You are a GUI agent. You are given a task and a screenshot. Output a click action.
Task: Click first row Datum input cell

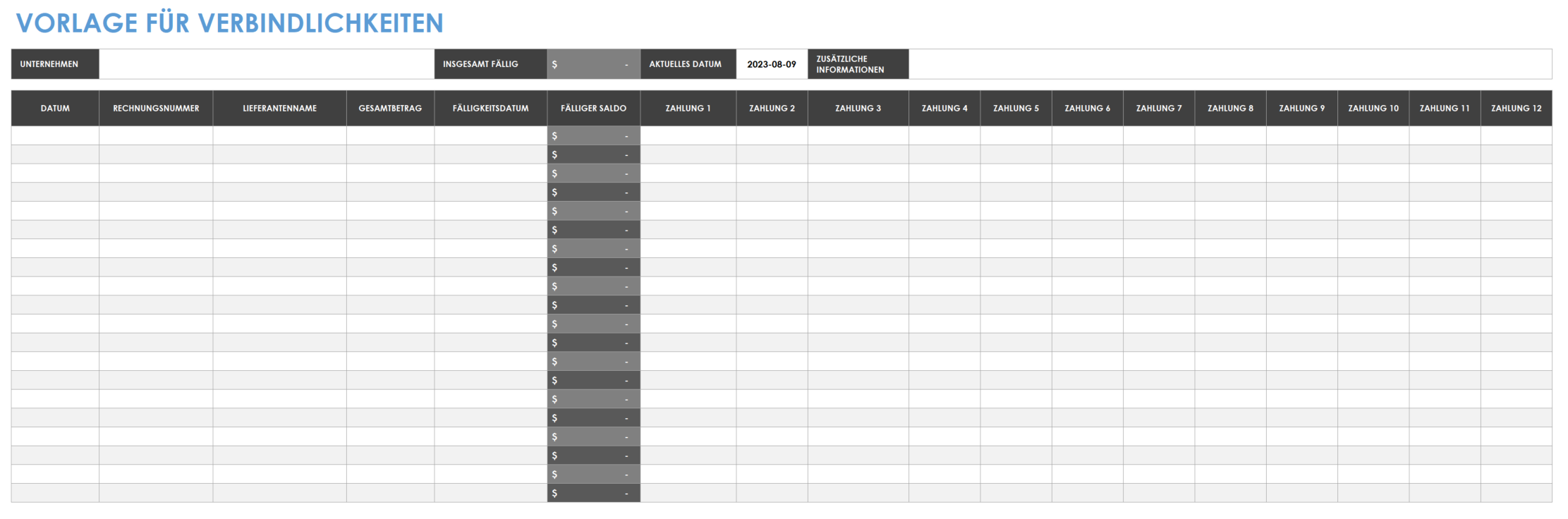coord(55,135)
